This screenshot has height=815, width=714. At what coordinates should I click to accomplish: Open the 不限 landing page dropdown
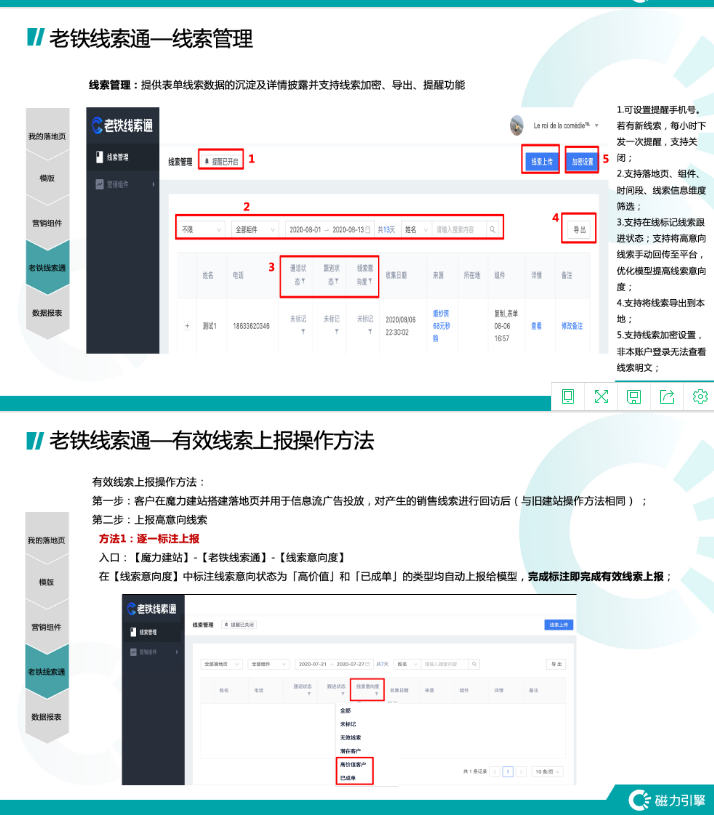pos(202,229)
